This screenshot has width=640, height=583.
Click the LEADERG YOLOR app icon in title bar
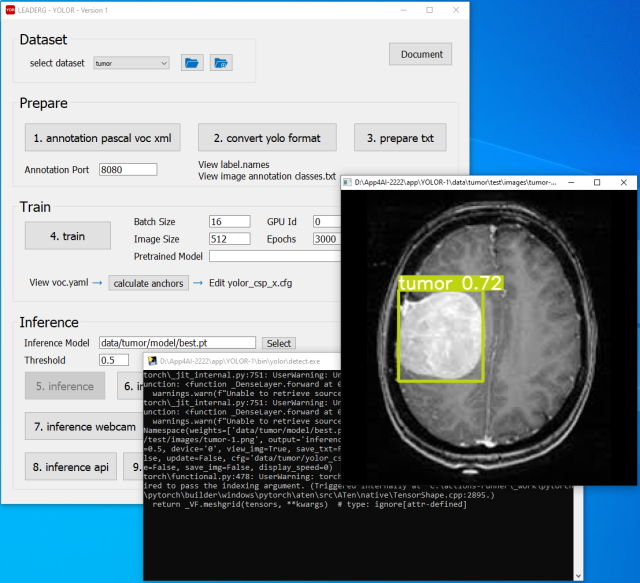tap(11, 9)
